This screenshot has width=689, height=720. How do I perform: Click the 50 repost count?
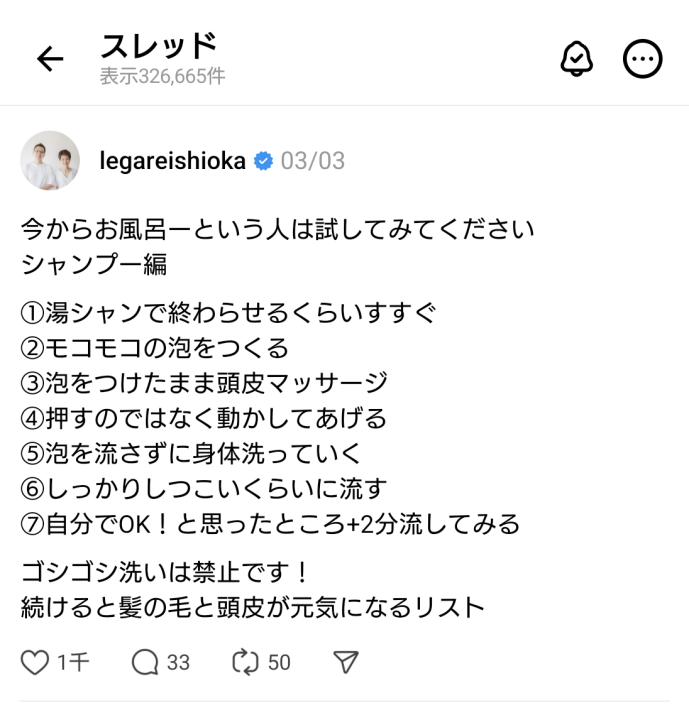tap(279, 663)
